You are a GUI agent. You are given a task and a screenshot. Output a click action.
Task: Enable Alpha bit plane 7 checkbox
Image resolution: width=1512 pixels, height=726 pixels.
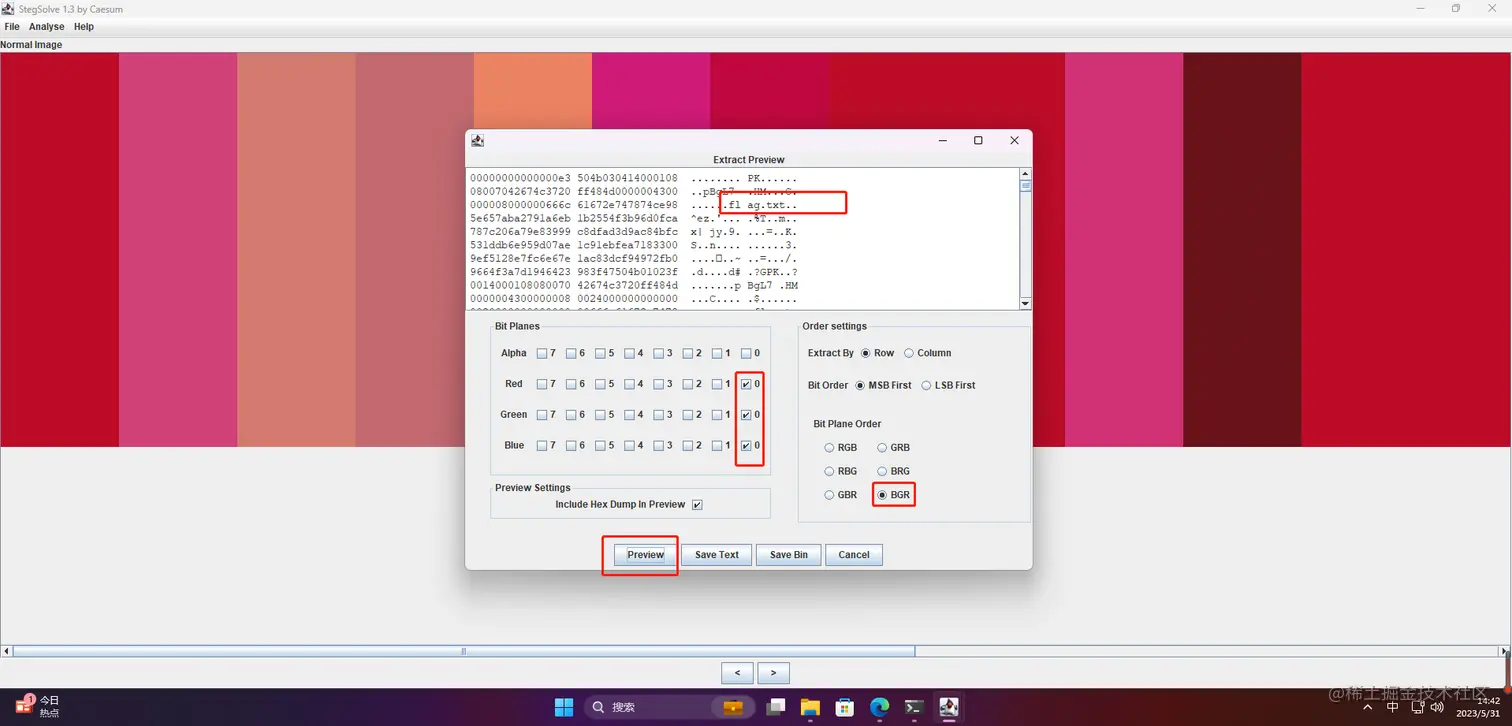(x=541, y=353)
